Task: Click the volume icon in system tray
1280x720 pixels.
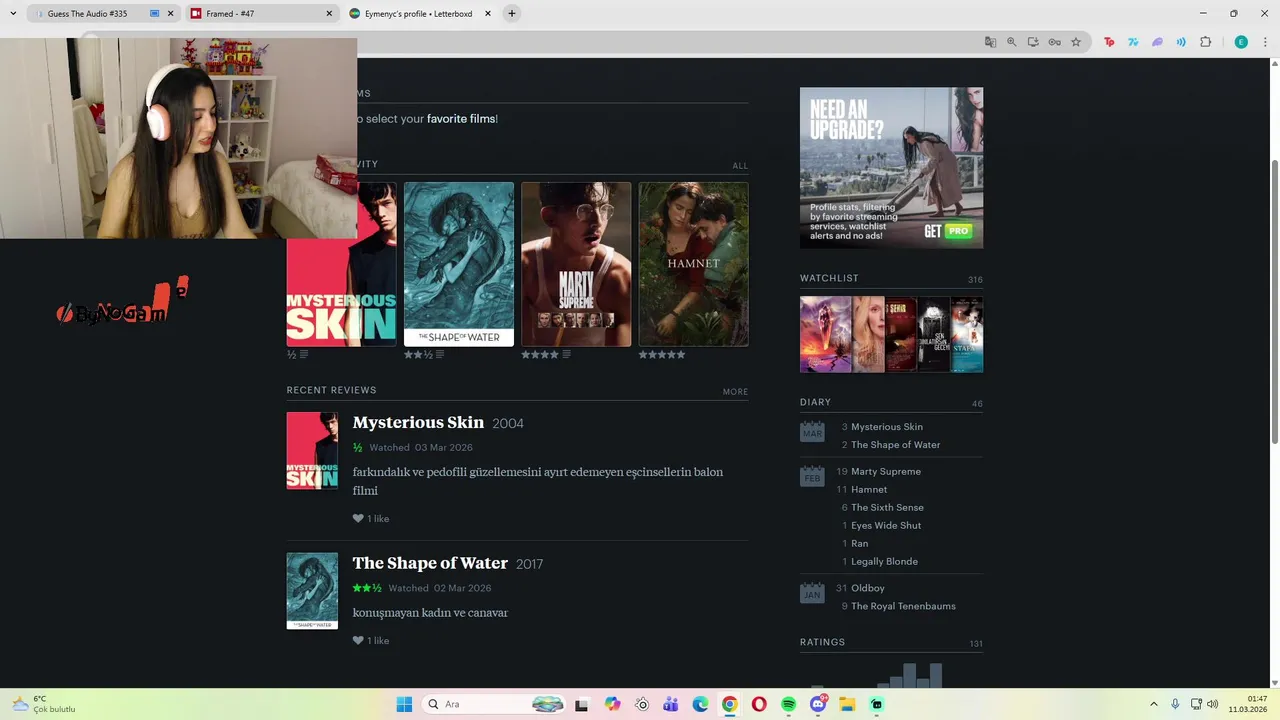Action: click(x=1212, y=704)
